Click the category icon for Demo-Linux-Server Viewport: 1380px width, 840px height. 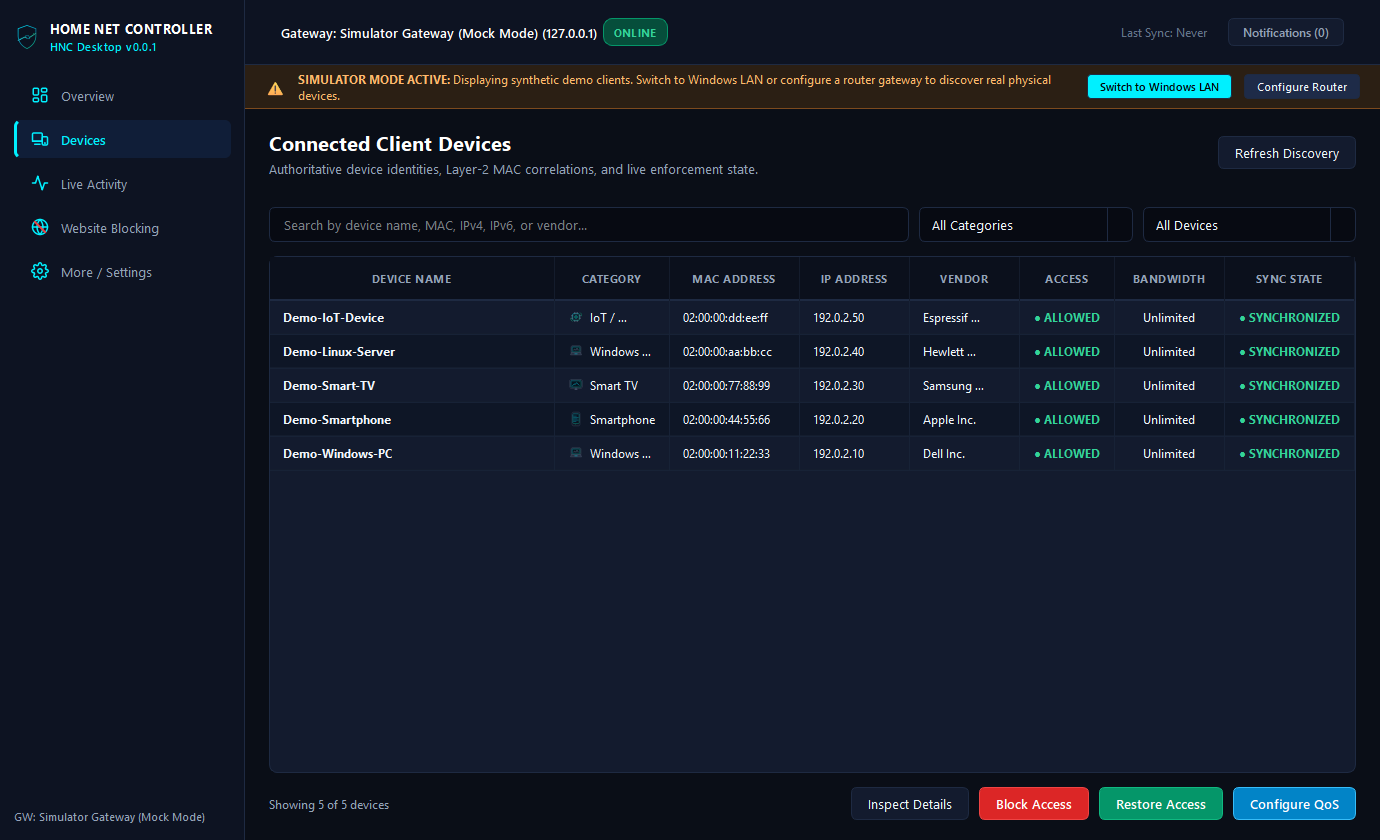click(576, 352)
